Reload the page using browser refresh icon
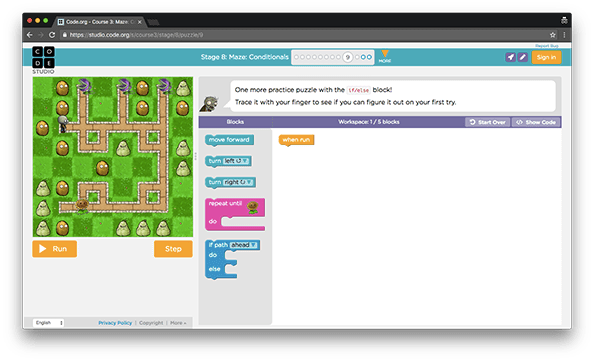The height and width of the screenshot is (361, 594). [x=52, y=35]
